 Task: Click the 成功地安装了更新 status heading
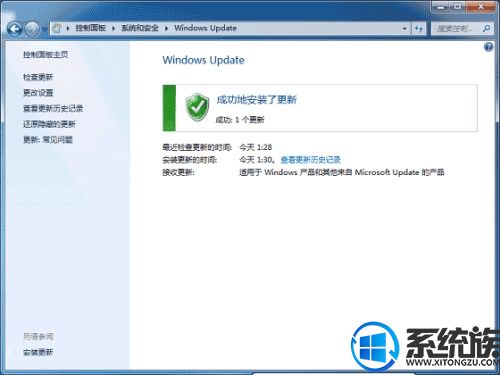click(x=256, y=99)
